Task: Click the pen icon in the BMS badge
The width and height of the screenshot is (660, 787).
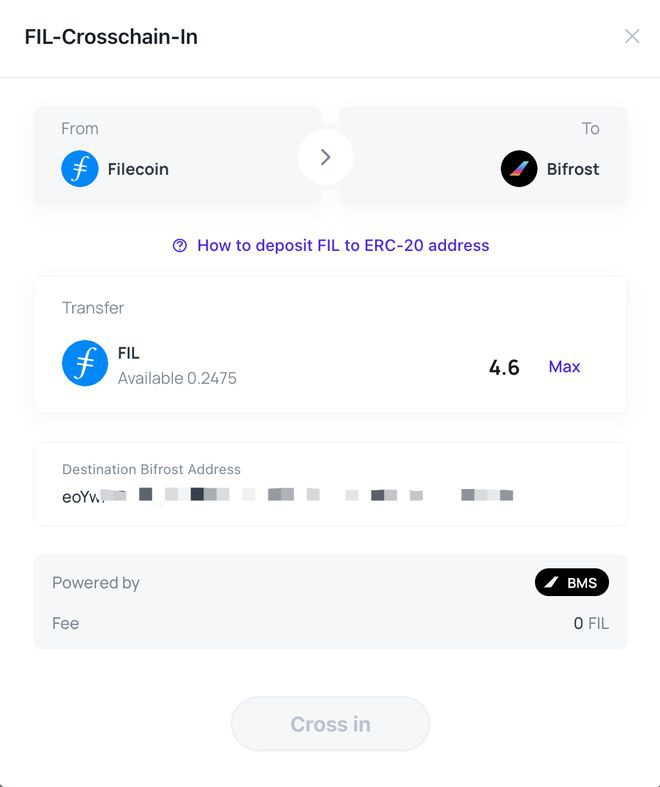Action: [x=552, y=583]
